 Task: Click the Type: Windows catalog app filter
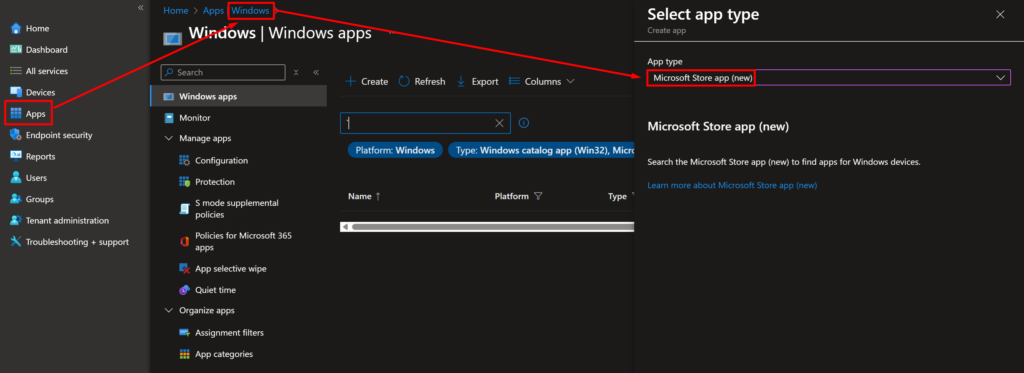pyautogui.click(x=541, y=150)
